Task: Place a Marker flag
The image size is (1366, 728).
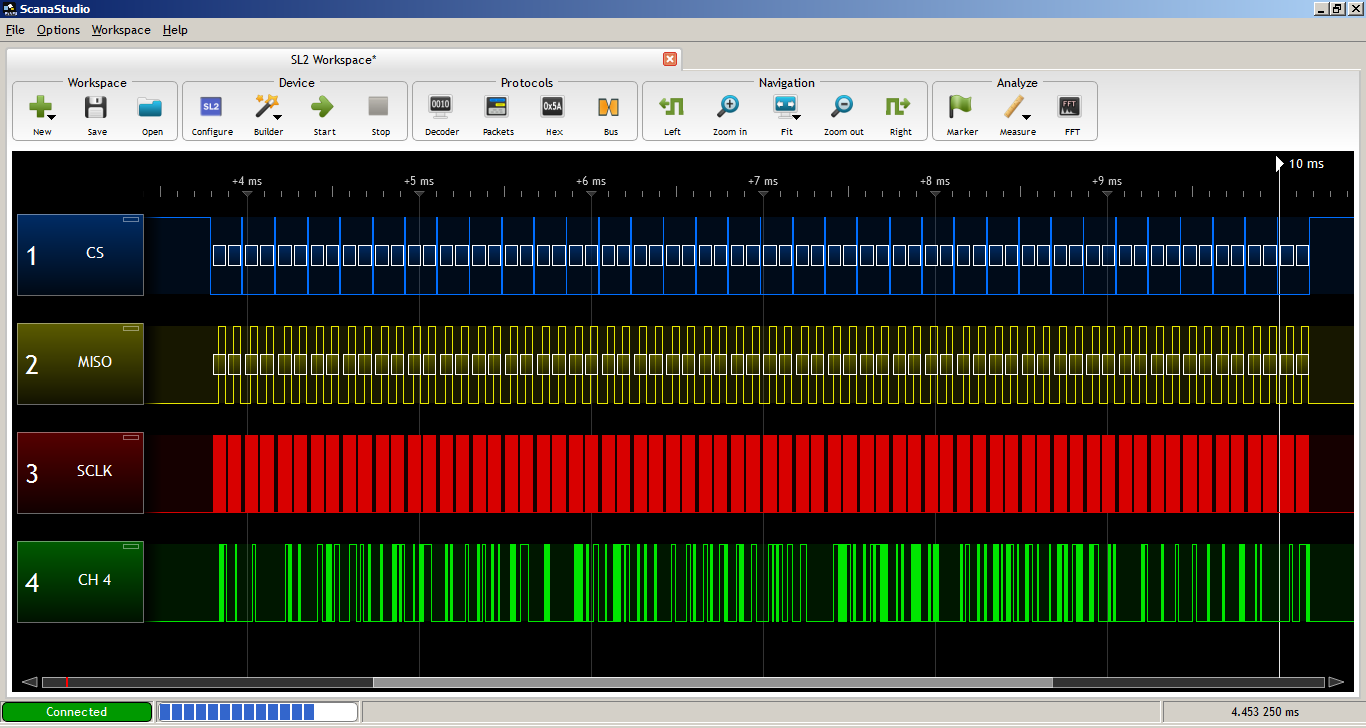Action: (x=961, y=110)
